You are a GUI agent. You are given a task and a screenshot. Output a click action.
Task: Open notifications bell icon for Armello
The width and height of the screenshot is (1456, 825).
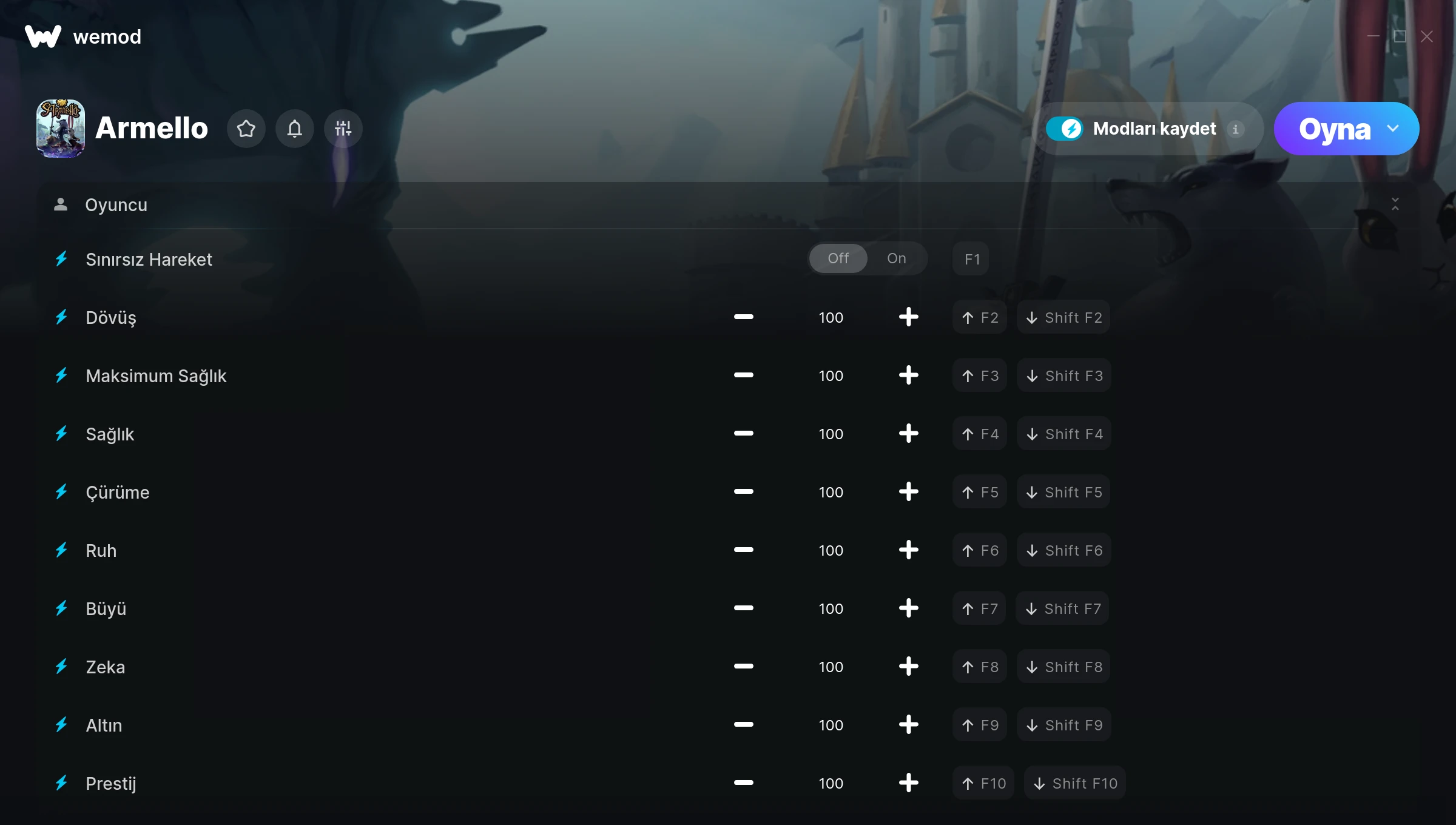[294, 129]
